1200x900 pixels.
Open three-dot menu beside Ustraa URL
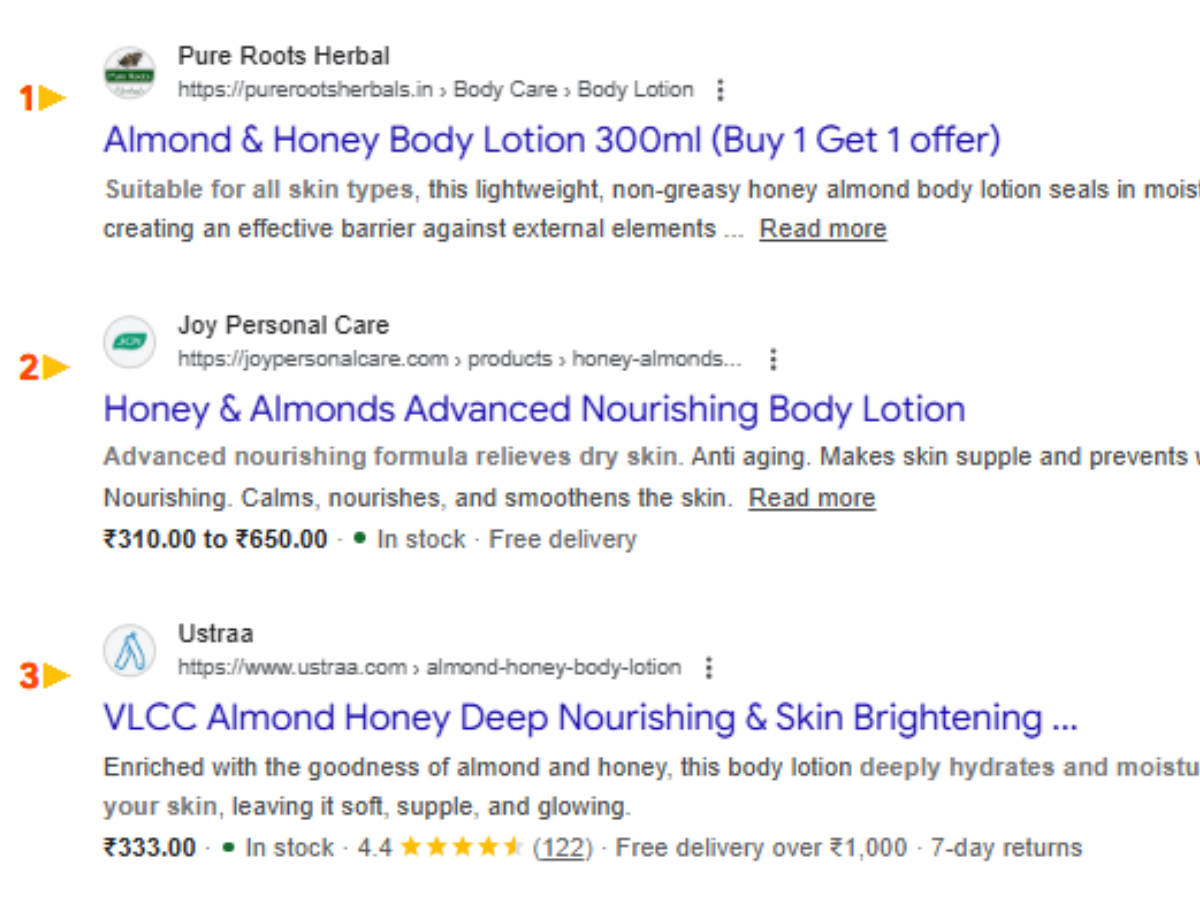tap(708, 667)
